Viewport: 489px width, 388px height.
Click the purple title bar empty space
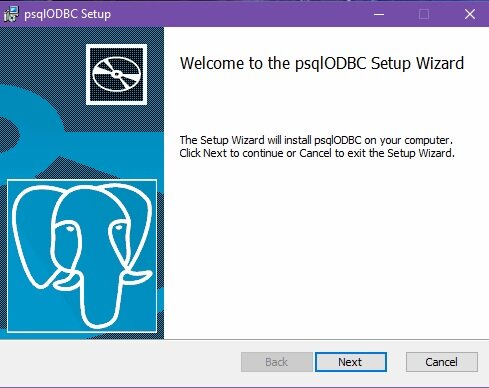(233, 14)
